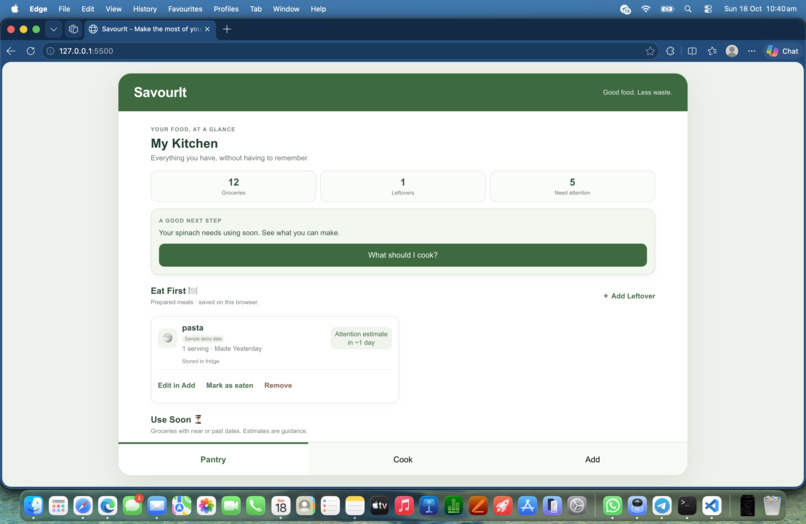The height and width of the screenshot is (524, 806).
Task: Open split screen view icon
Action: [x=692, y=51]
